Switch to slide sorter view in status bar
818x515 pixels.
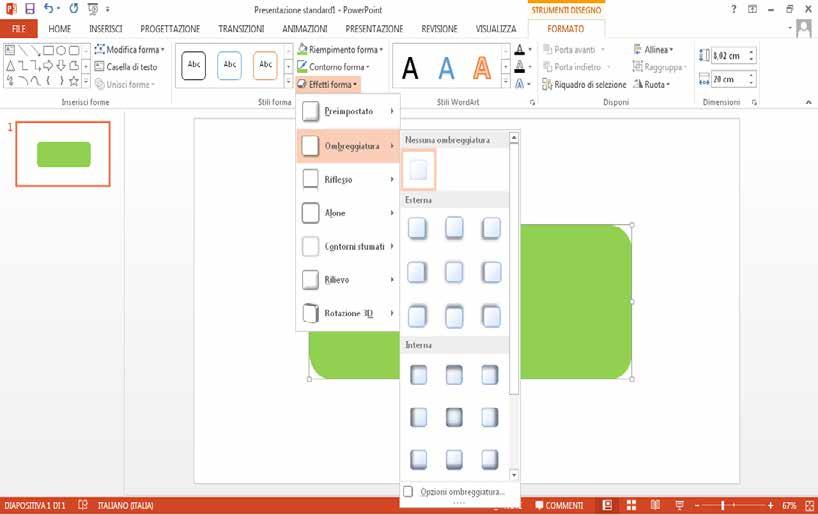631,505
